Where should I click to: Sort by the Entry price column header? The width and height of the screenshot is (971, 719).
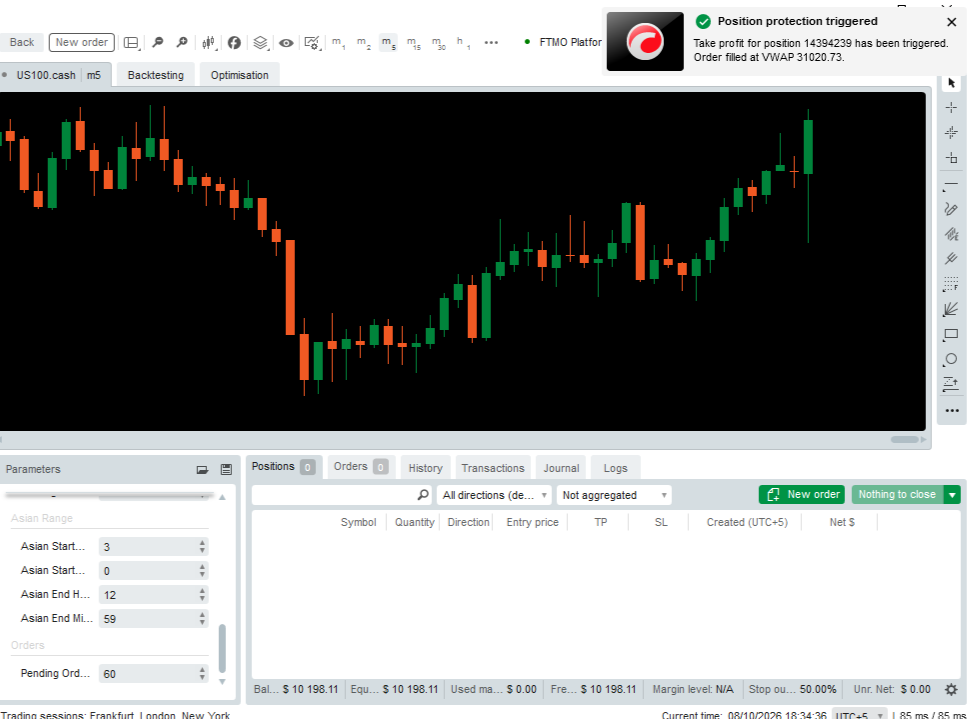(532, 522)
